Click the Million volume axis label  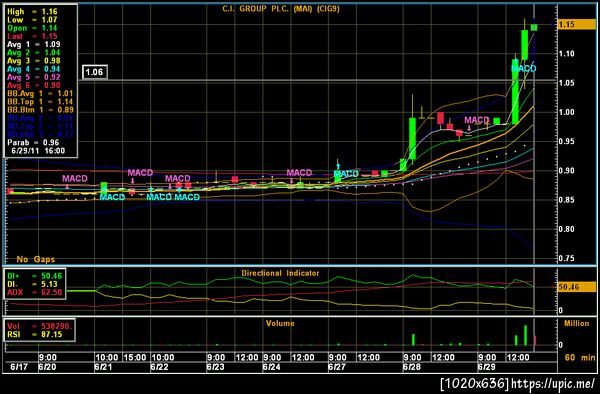577,323
